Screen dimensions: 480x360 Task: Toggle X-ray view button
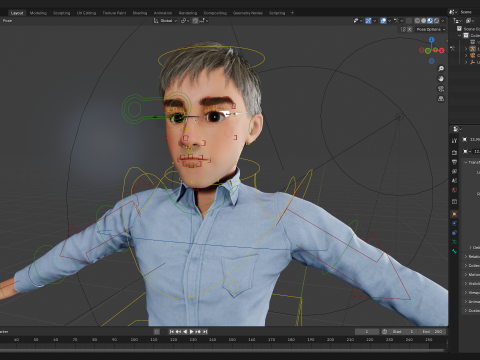pyautogui.click(x=409, y=21)
